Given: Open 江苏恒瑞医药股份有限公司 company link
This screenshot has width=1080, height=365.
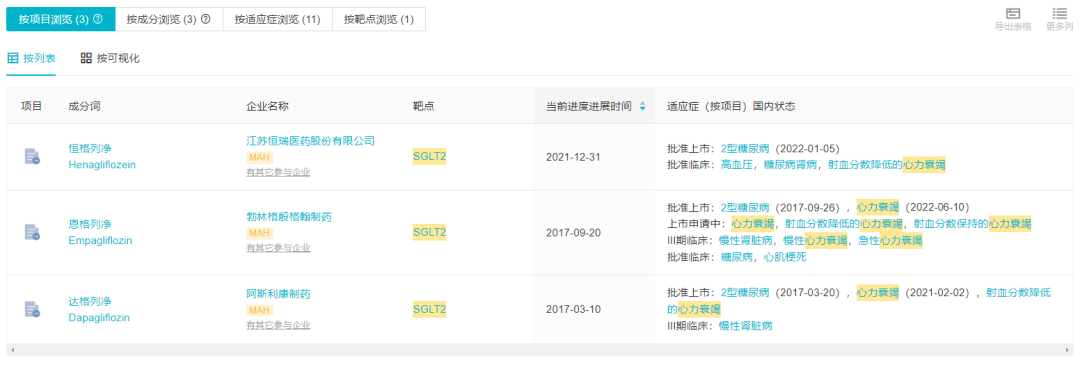Looking at the screenshot, I should 311,141.
